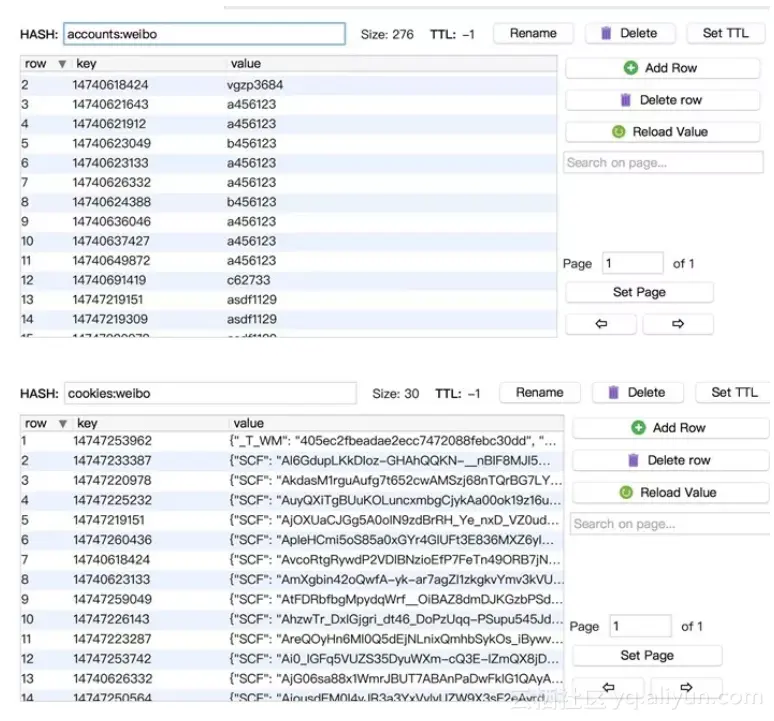Select value c62733 in accounts table

click(x=248, y=280)
